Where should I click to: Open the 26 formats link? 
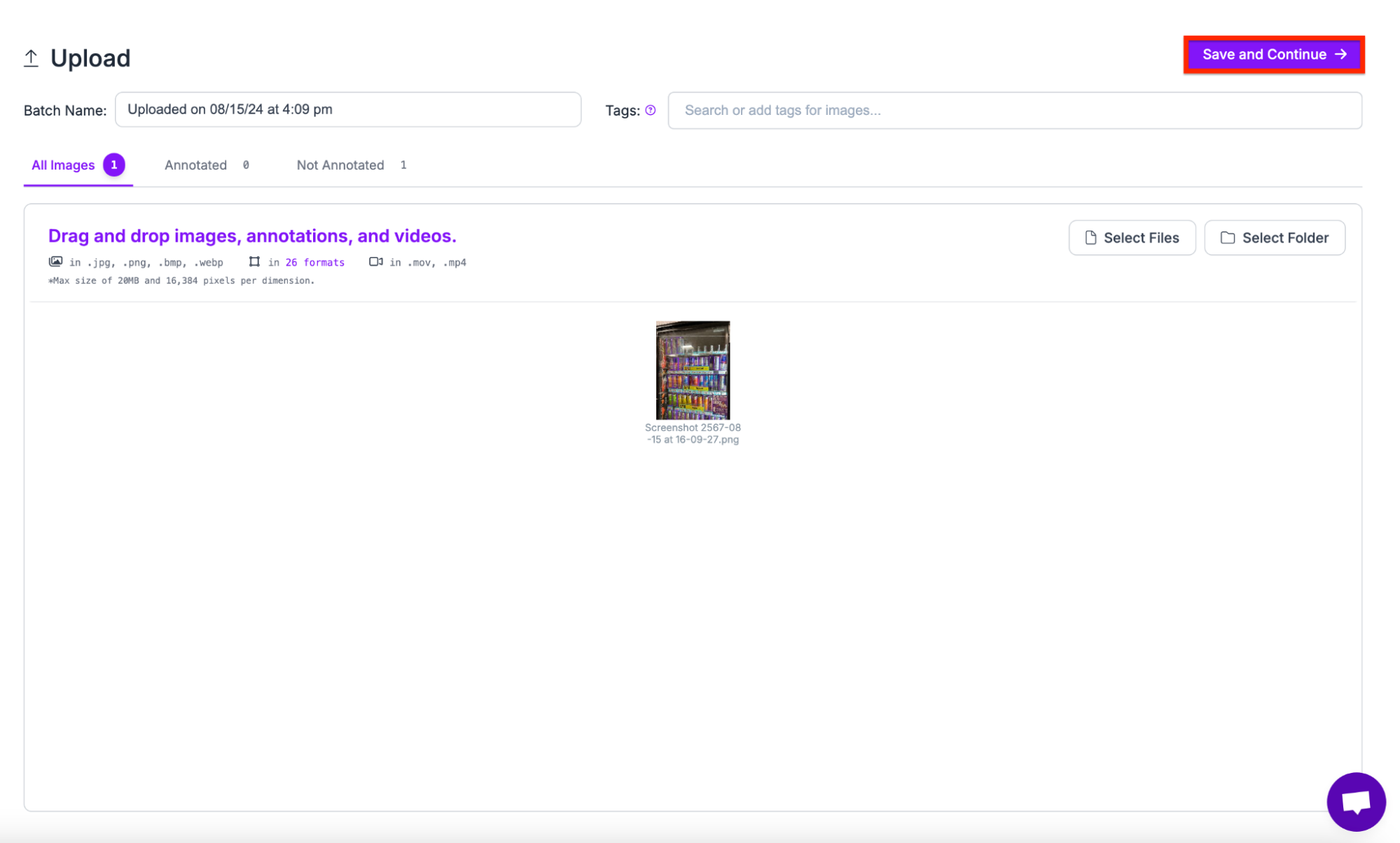[314, 262]
